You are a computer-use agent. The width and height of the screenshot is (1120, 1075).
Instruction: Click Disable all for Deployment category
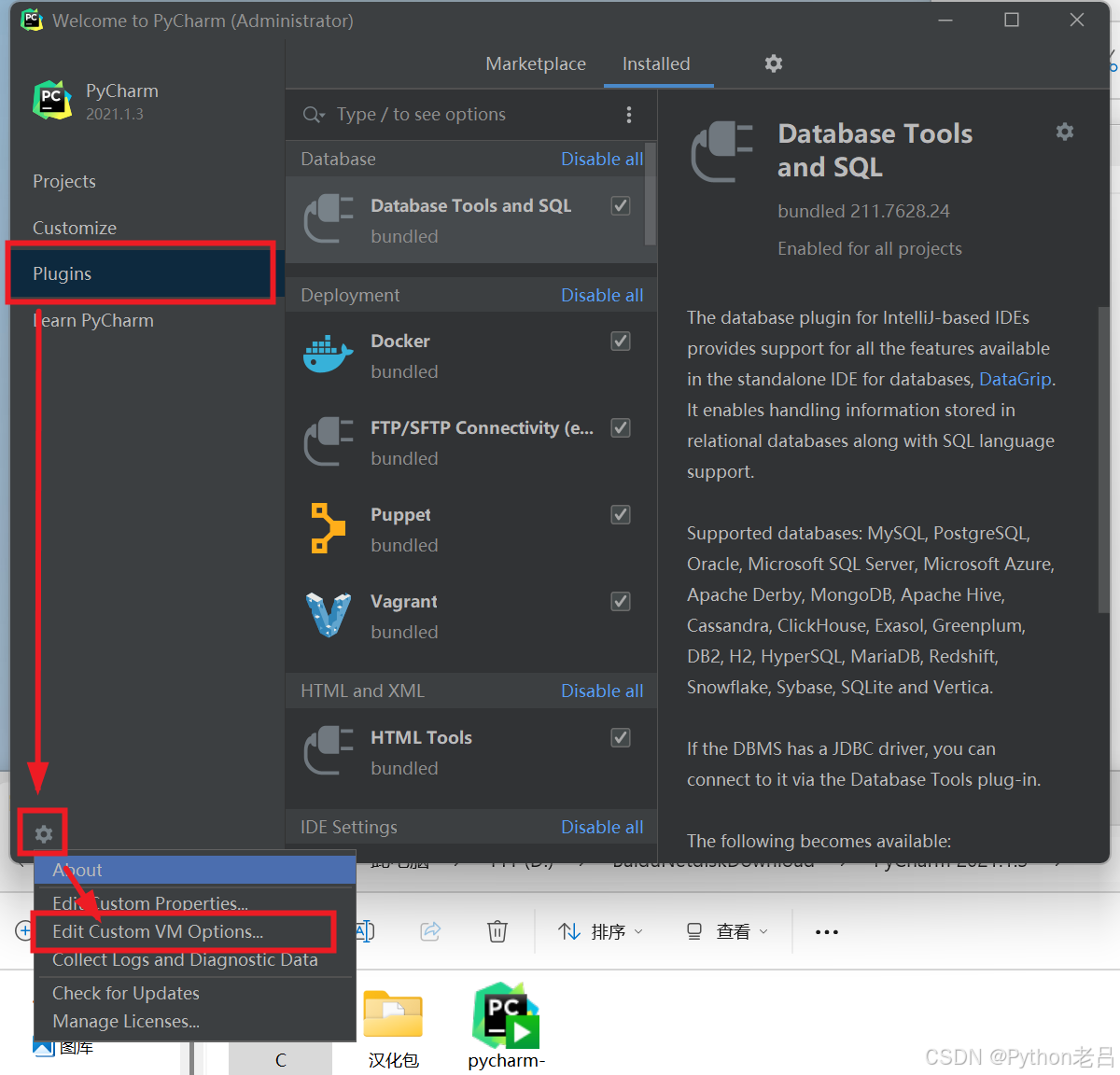[x=602, y=295]
